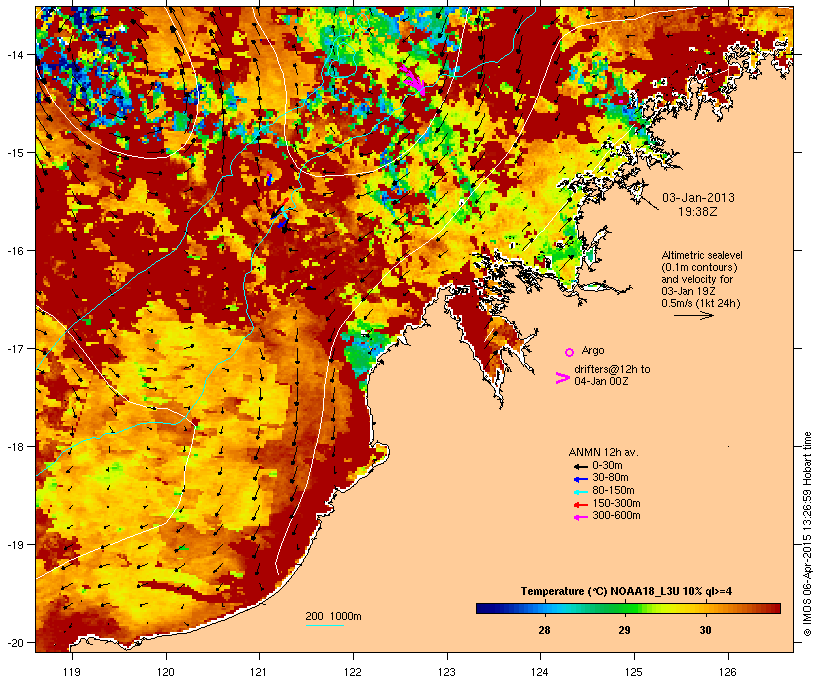820x680 pixels.
Task: Click the 28 colorbar tick label
Action: tap(544, 630)
